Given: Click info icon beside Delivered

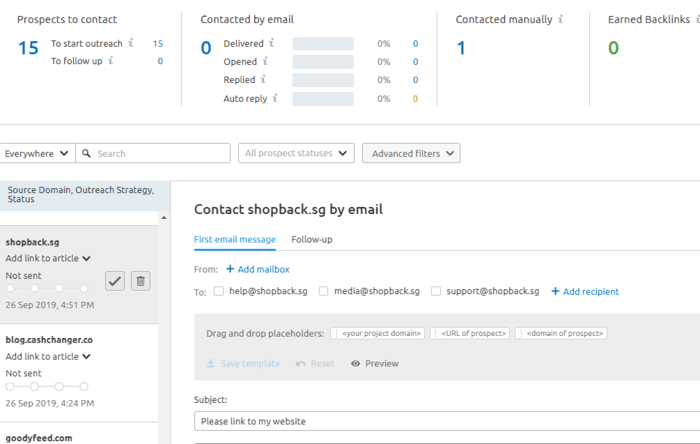Looking at the screenshot, I should pos(271,43).
